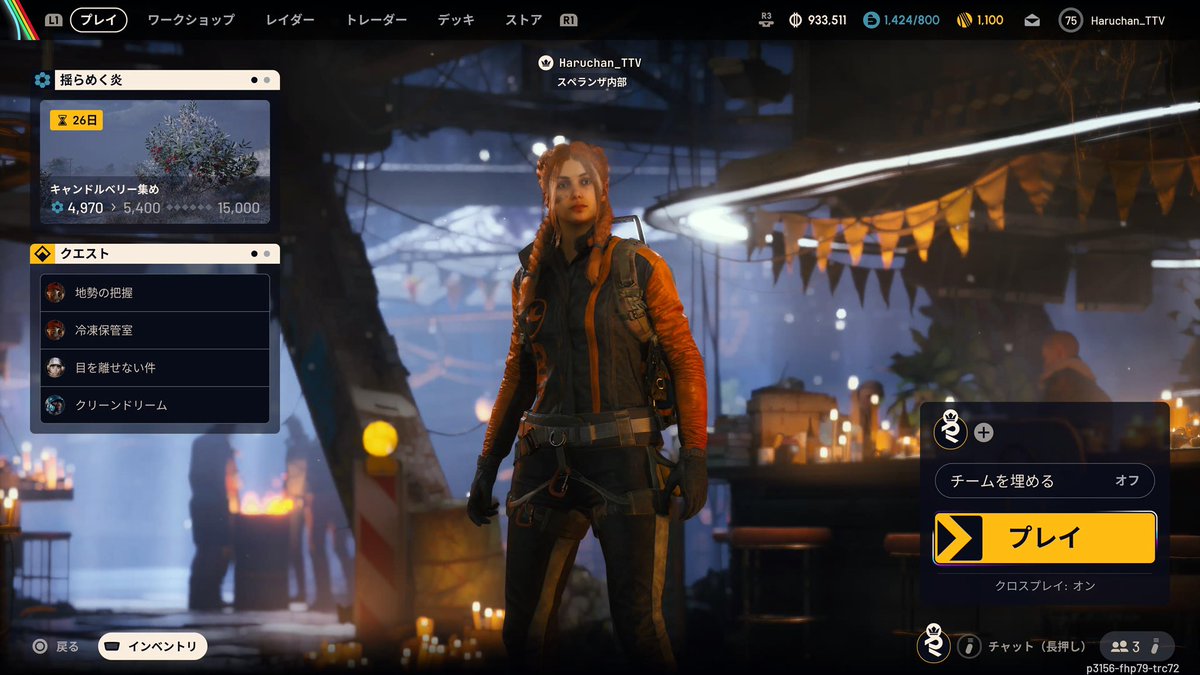Click the gold token icon beside 1,100
The image size is (1200, 675).
(x=965, y=20)
